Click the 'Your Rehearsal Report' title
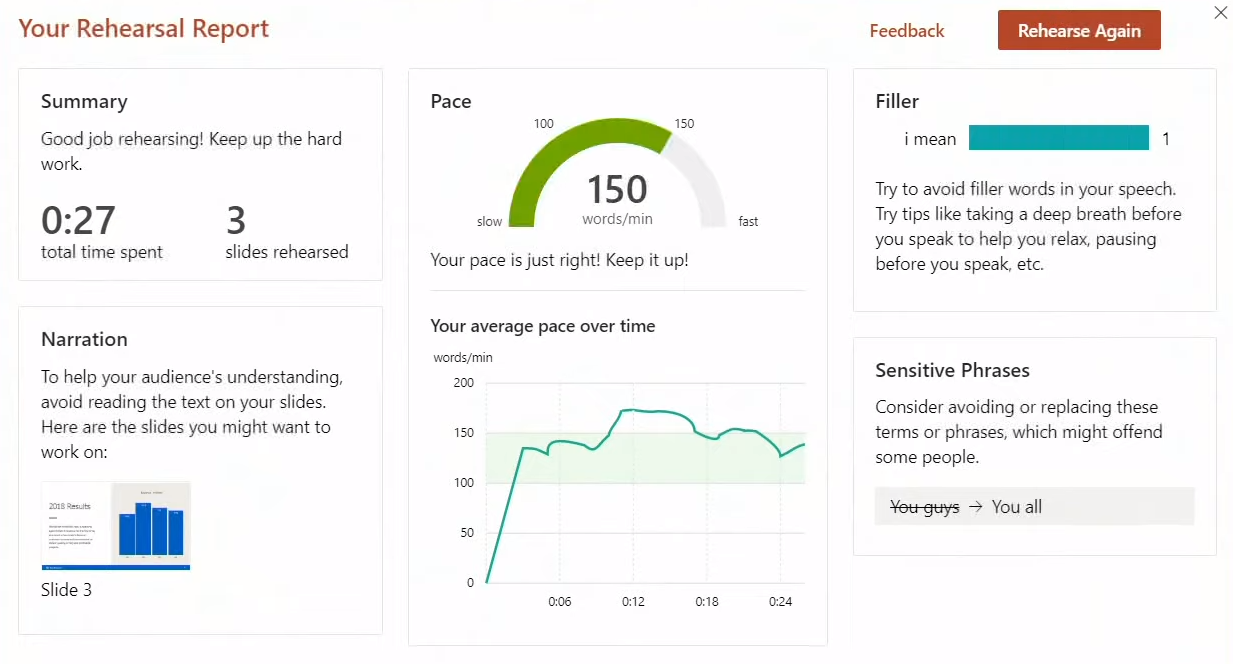Screen dimensions: 1233x664 coord(144,28)
